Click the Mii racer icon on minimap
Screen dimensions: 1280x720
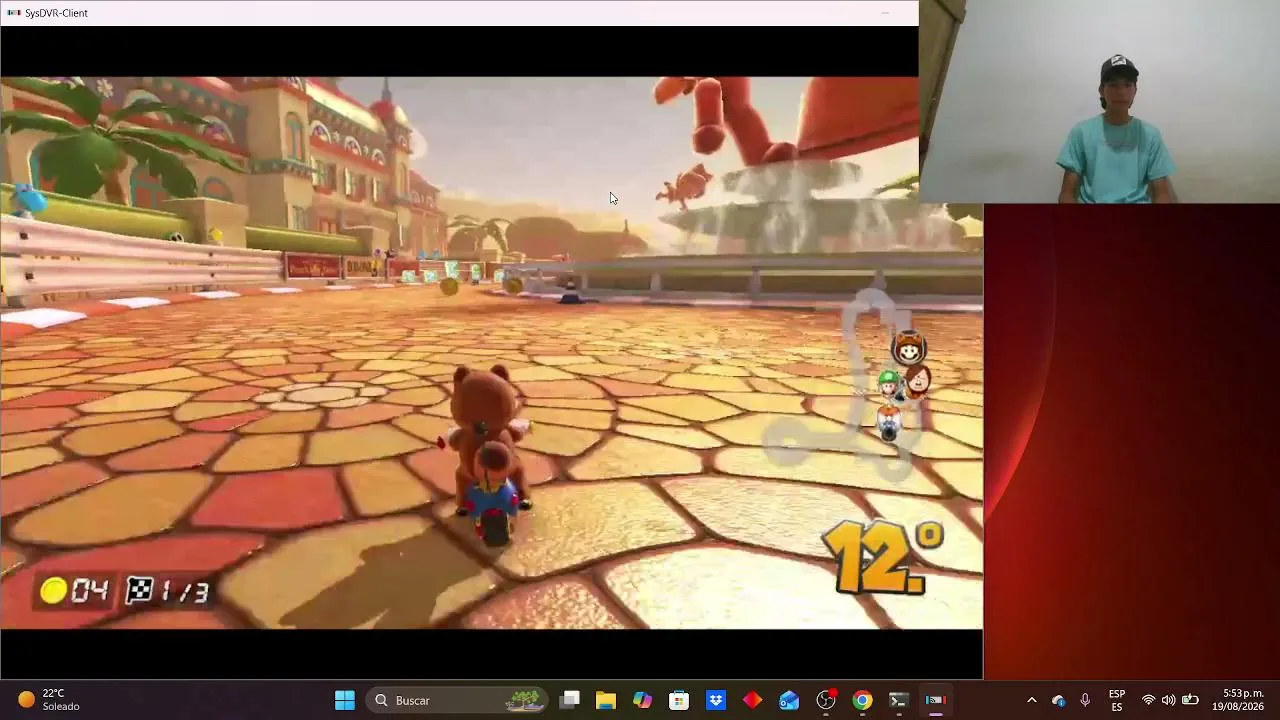pos(917,380)
